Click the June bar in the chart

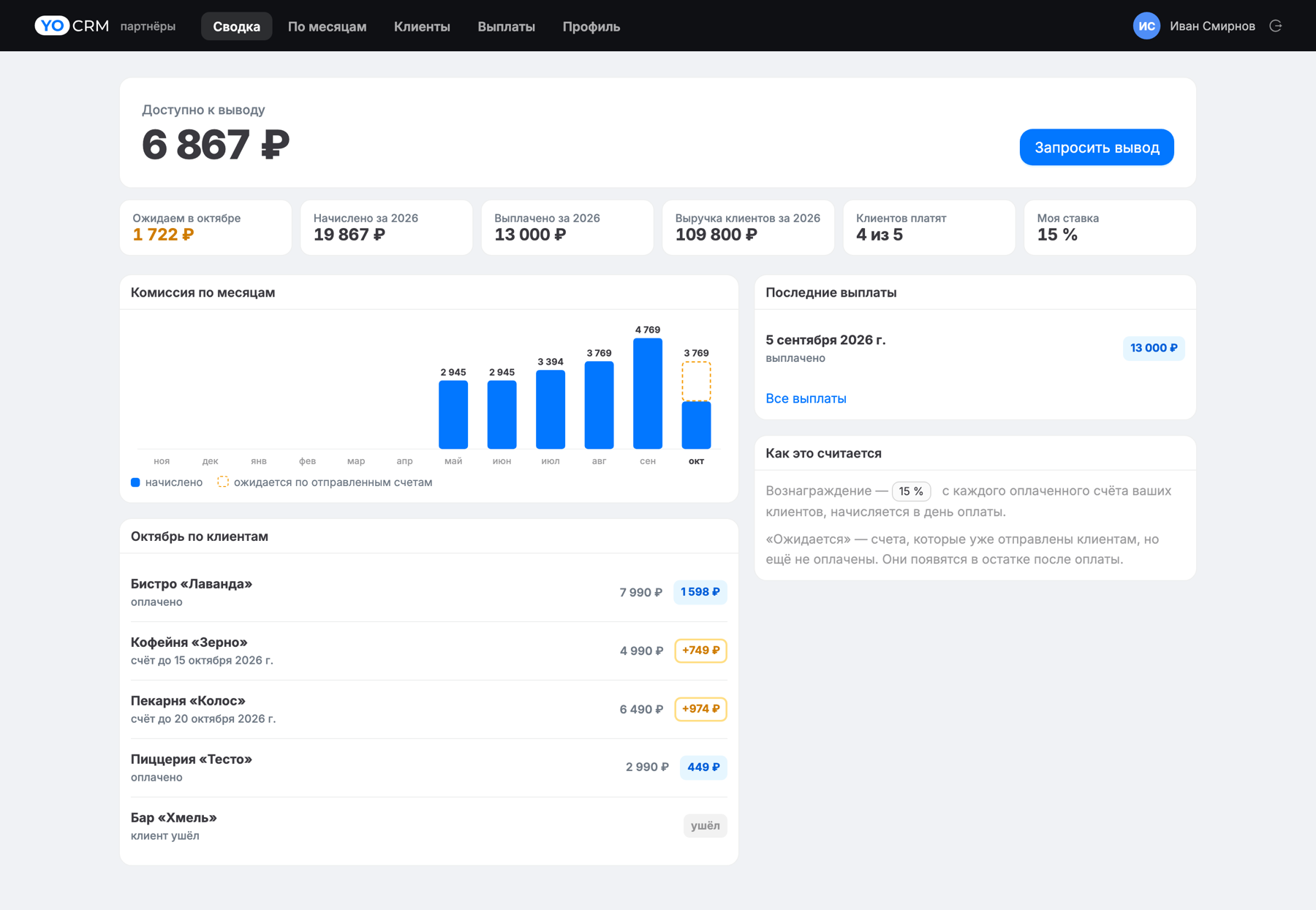pyautogui.click(x=502, y=414)
